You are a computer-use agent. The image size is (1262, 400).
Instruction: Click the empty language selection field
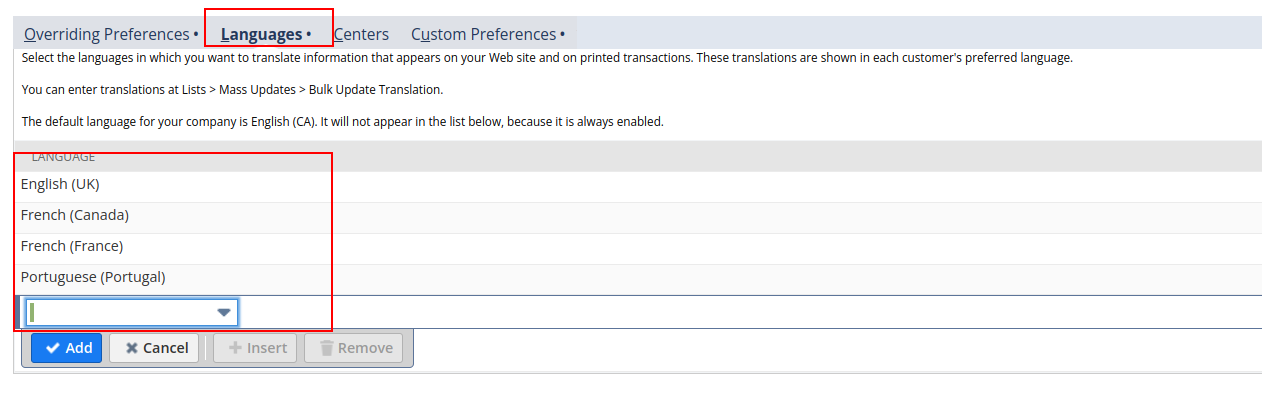click(120, 313)
